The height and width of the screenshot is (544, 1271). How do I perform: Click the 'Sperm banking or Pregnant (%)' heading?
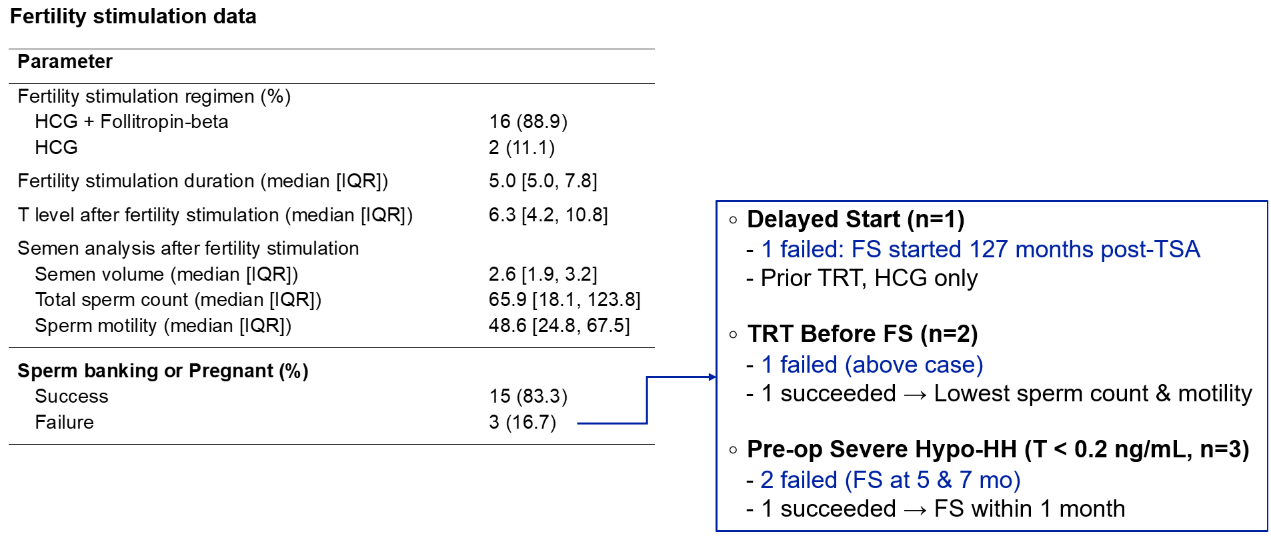click(x=163, y=371)
